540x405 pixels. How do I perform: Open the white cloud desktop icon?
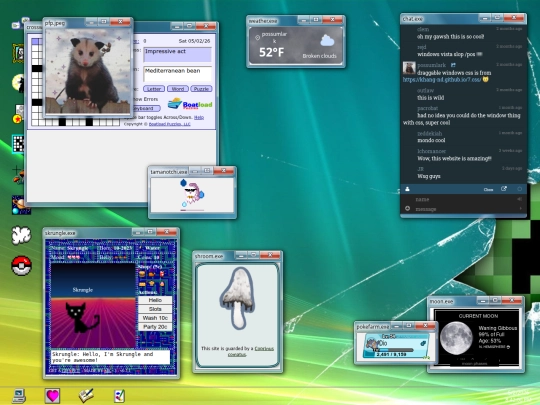click(21, 235)
